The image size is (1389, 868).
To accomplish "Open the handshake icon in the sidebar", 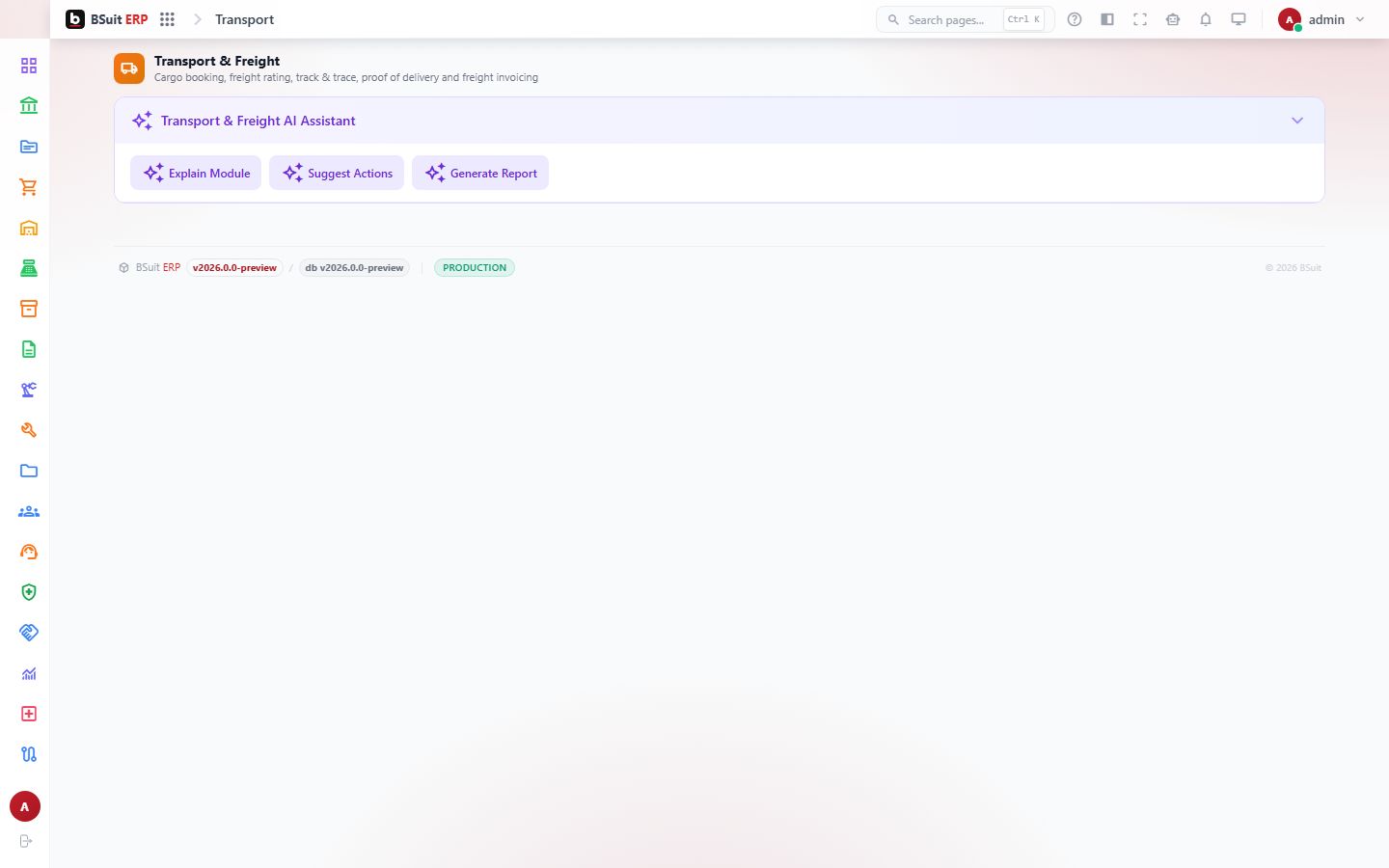I will pos(29,633).
